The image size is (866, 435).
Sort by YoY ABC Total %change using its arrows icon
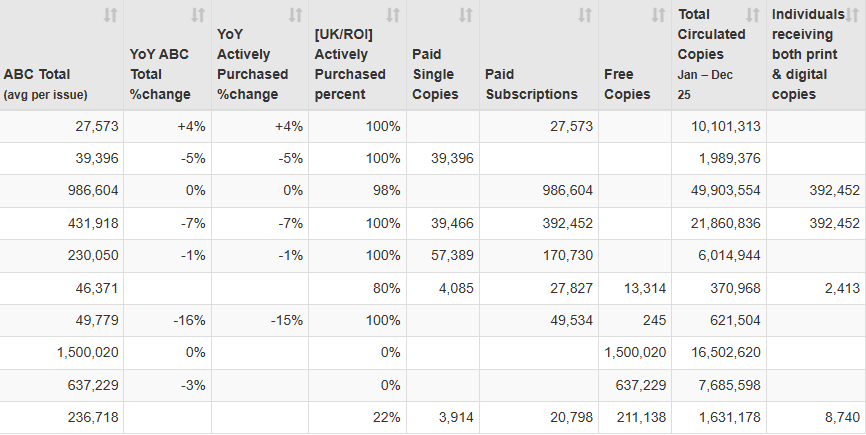click(x=198, y=16)
